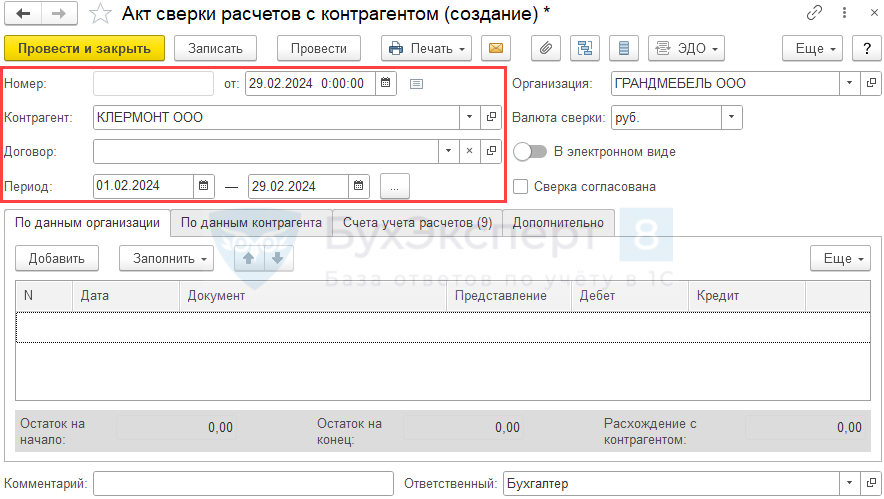
Task: Open the ЭДО dropdown menu
Action: click(685, 48)
